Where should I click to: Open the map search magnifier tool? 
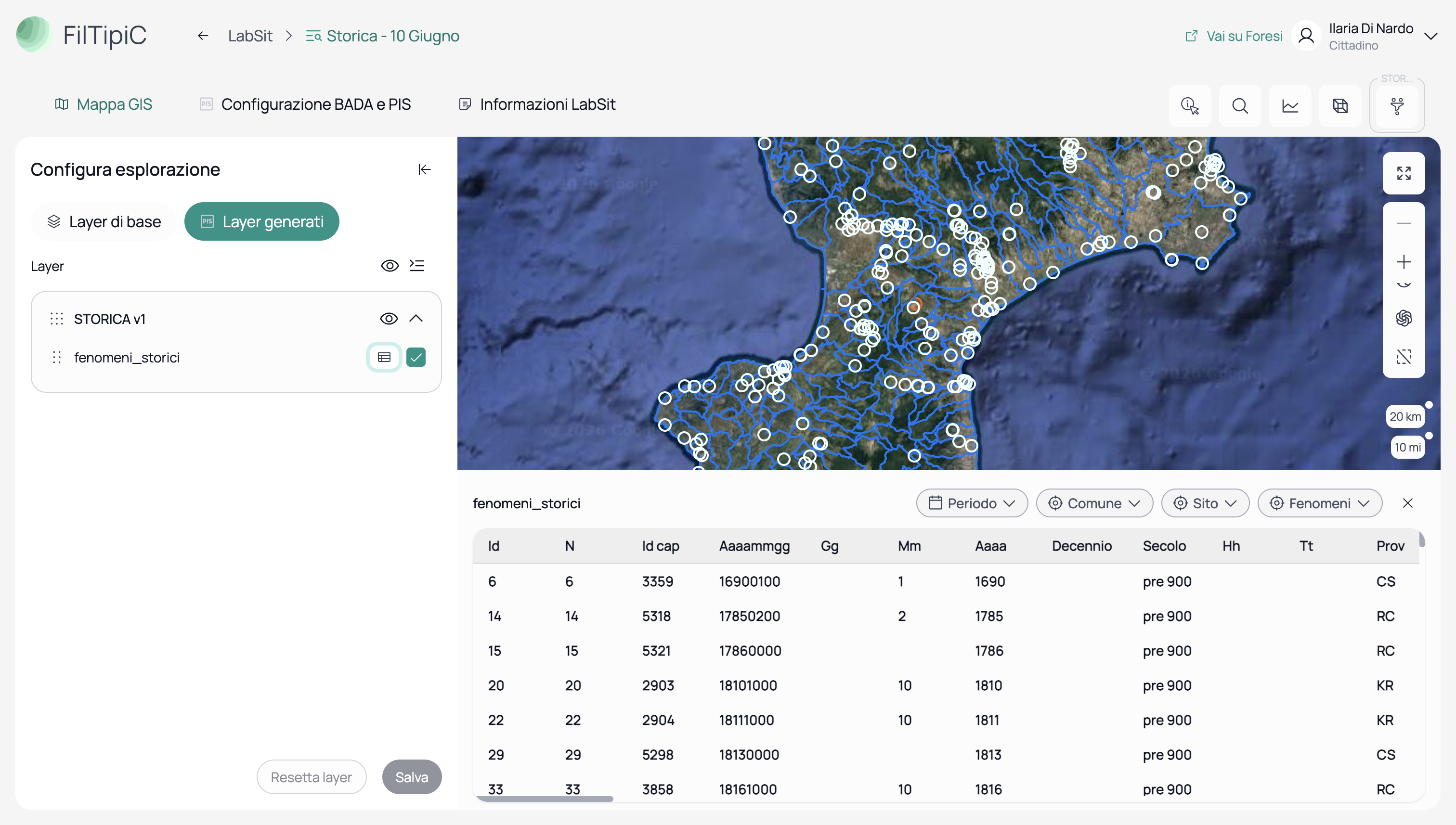point(1239,106)
